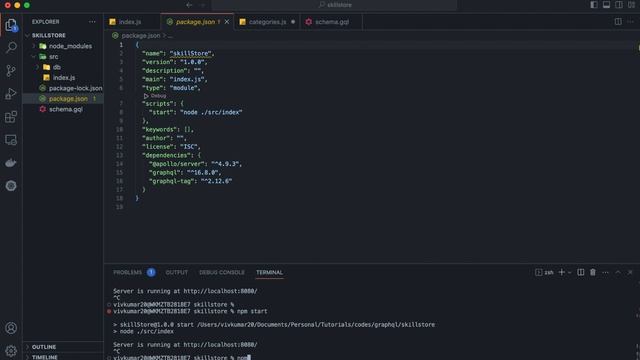Maximize the panel size with chevron
This screenshot has height=360, width=640.
tap(618, 272)
